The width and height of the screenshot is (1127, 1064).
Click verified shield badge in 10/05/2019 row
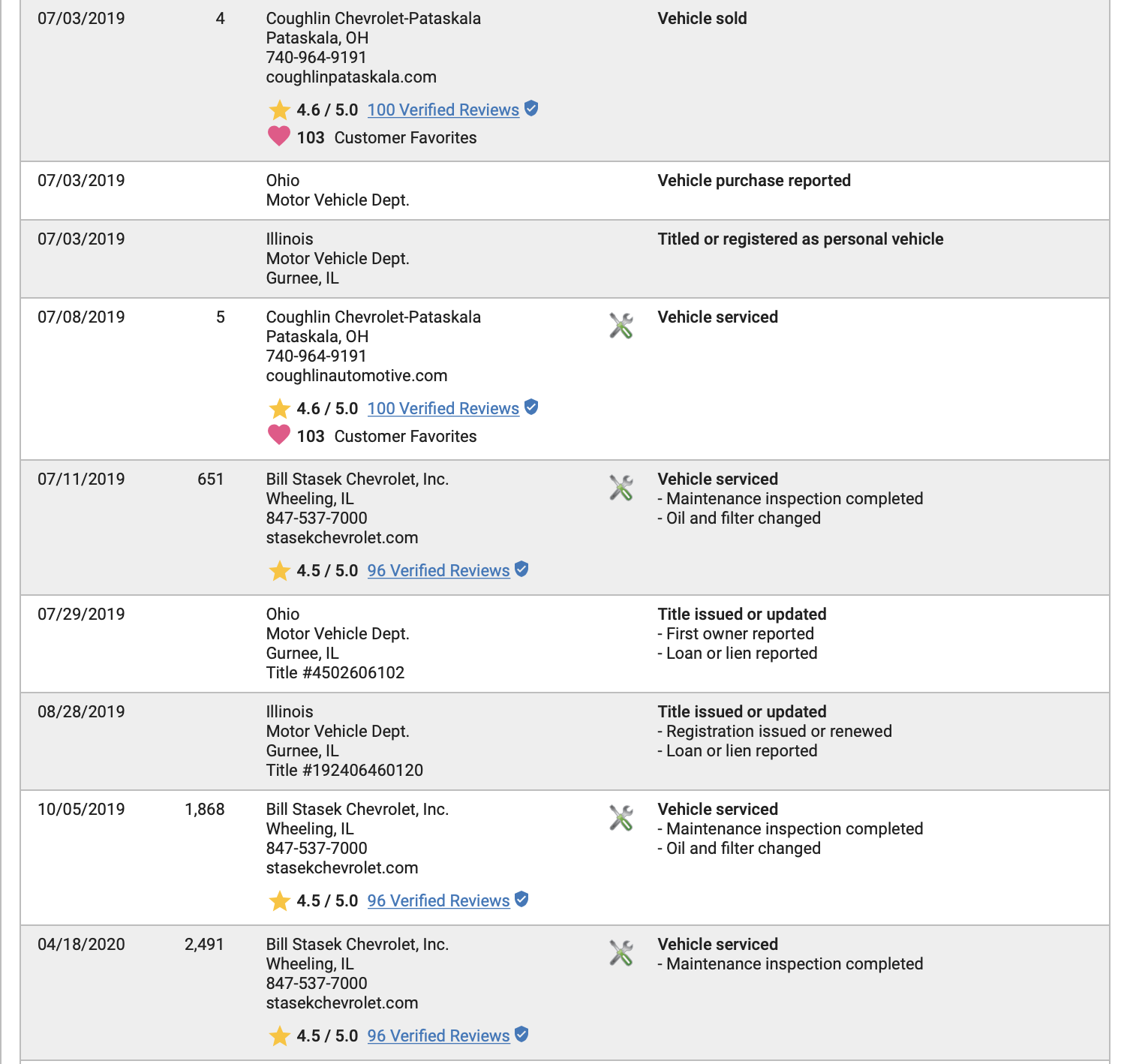[521, 899]
